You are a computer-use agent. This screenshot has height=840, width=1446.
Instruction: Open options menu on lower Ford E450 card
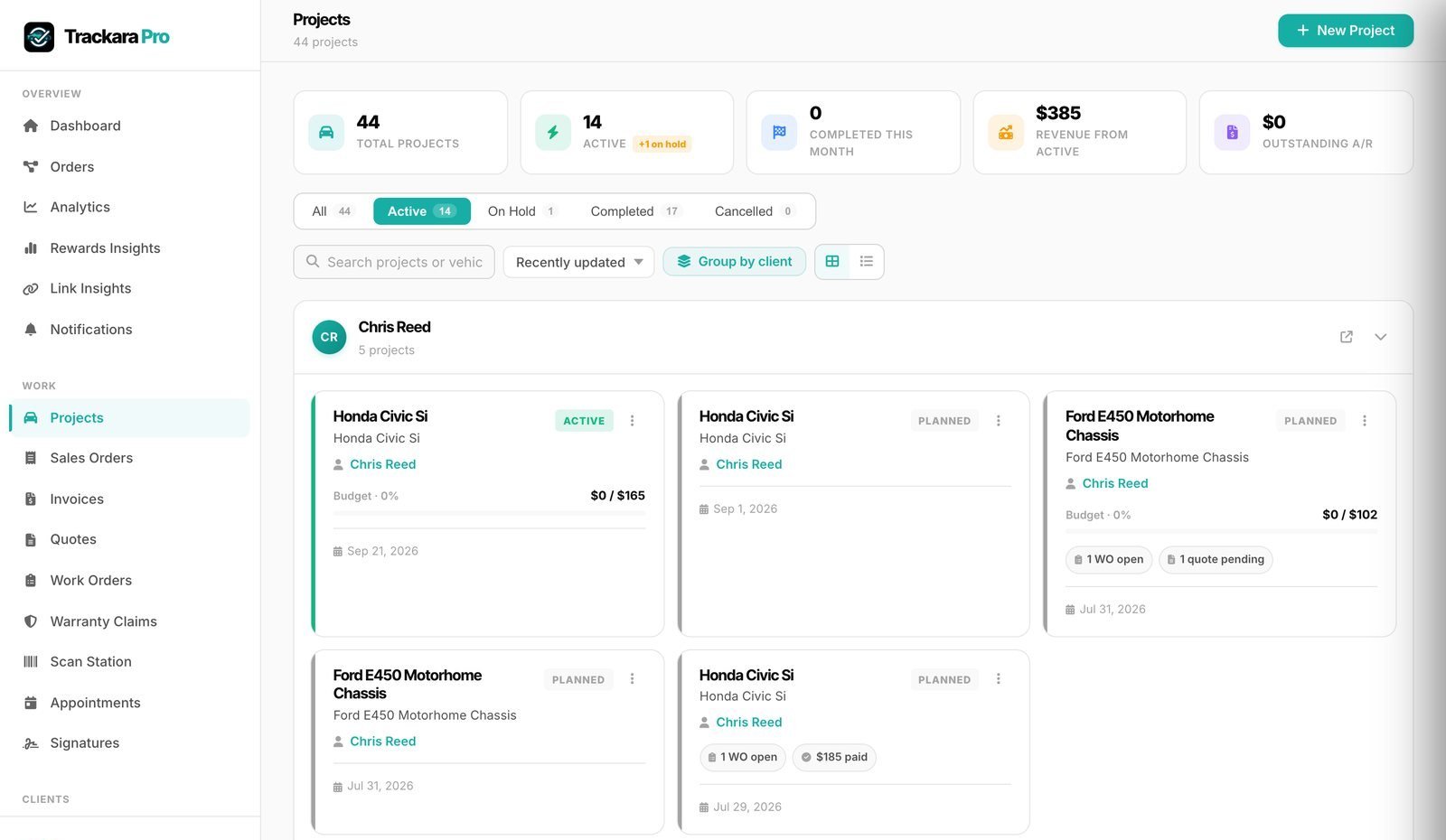coord(633,679)
